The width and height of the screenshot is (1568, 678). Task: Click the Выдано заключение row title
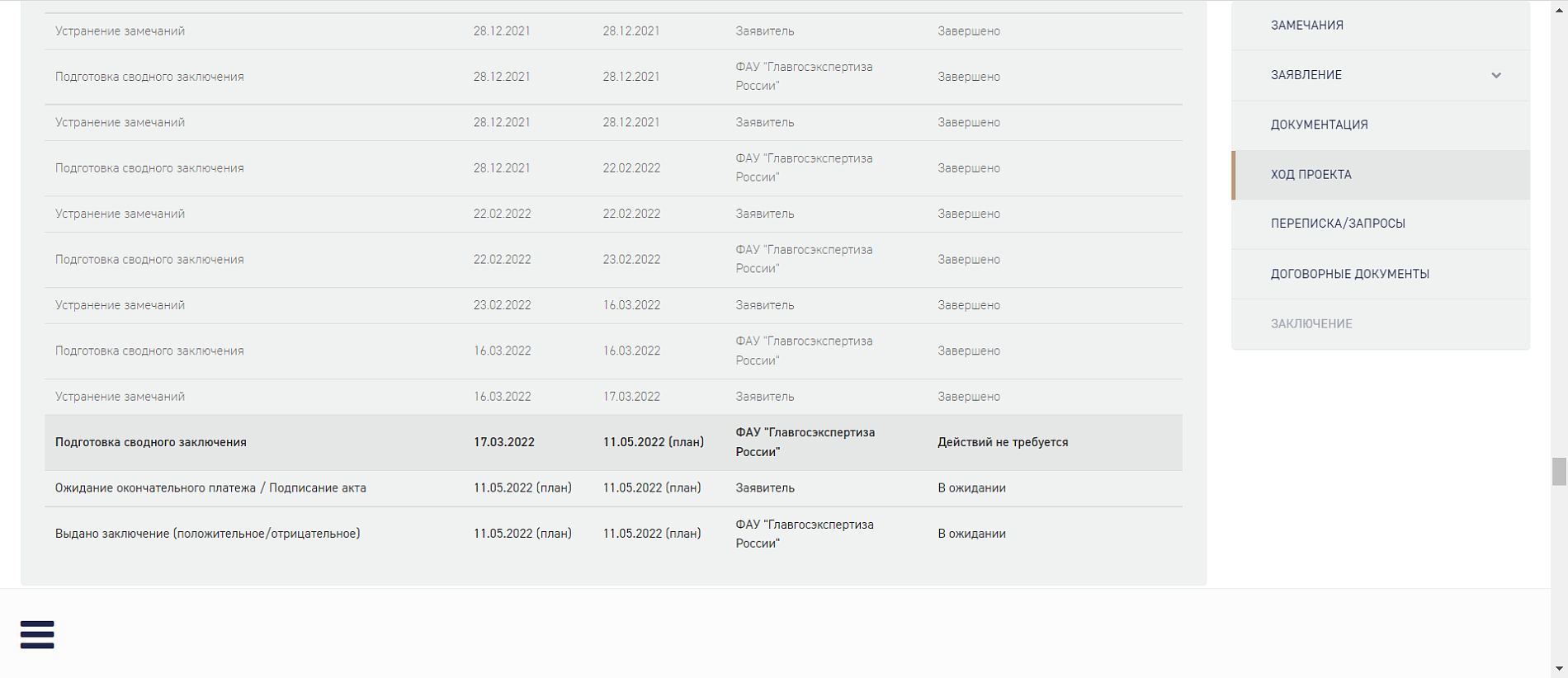207,534
